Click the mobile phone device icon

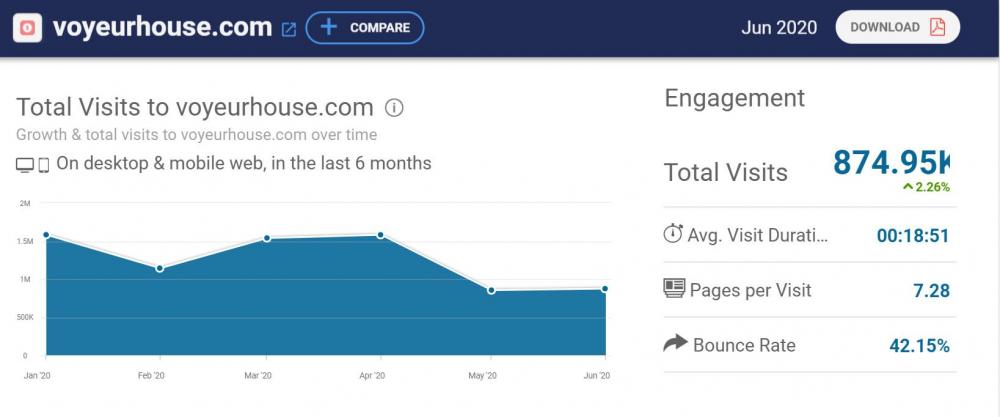coord(44,164)
